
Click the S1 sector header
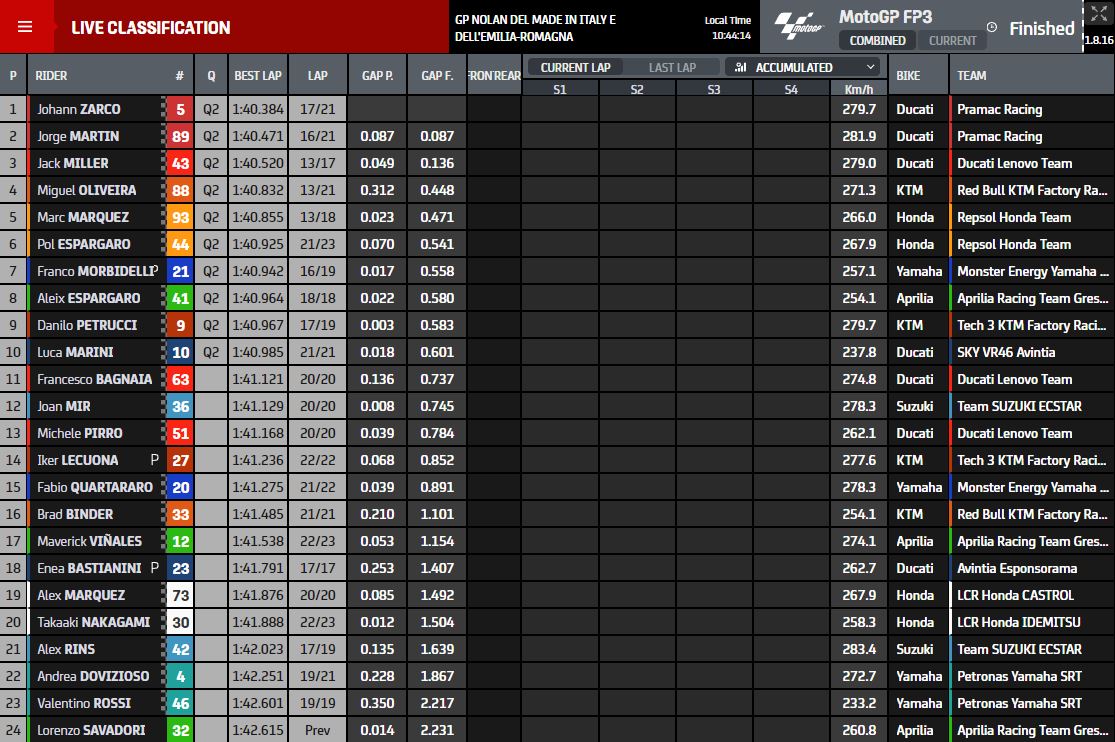point(560,89)
